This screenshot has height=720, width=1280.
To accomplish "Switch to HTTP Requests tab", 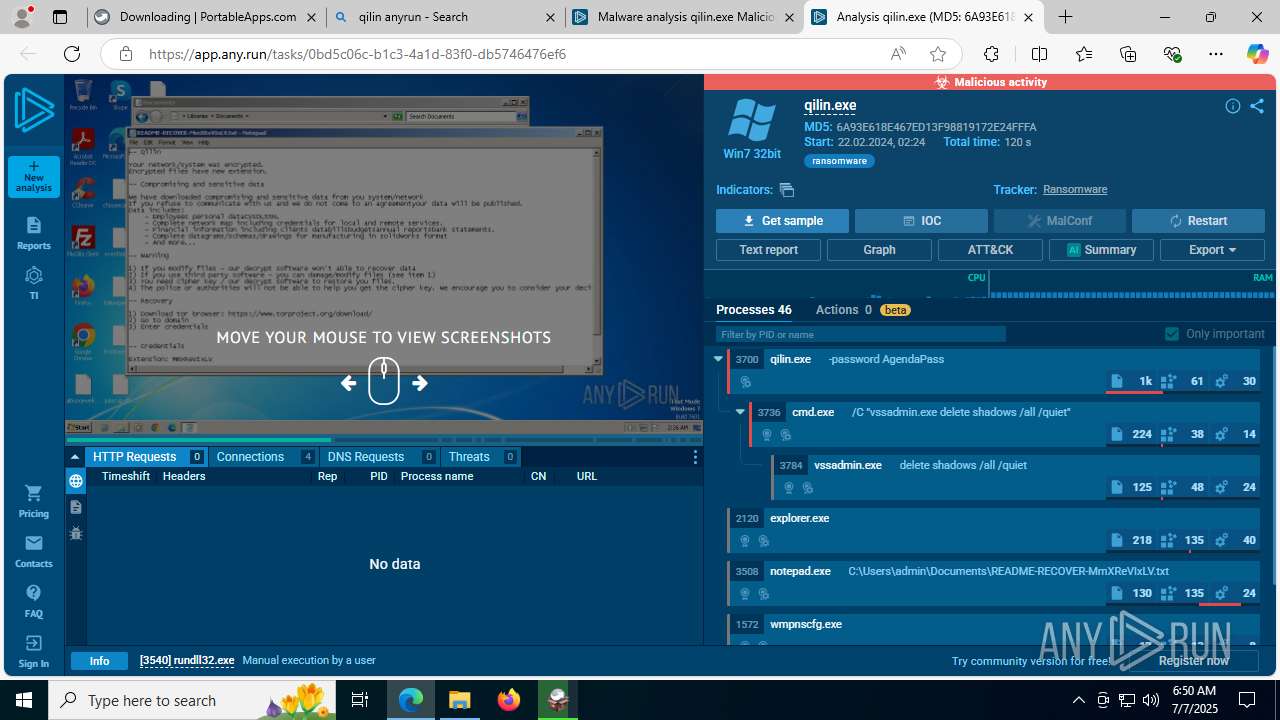I will [147, 457].
